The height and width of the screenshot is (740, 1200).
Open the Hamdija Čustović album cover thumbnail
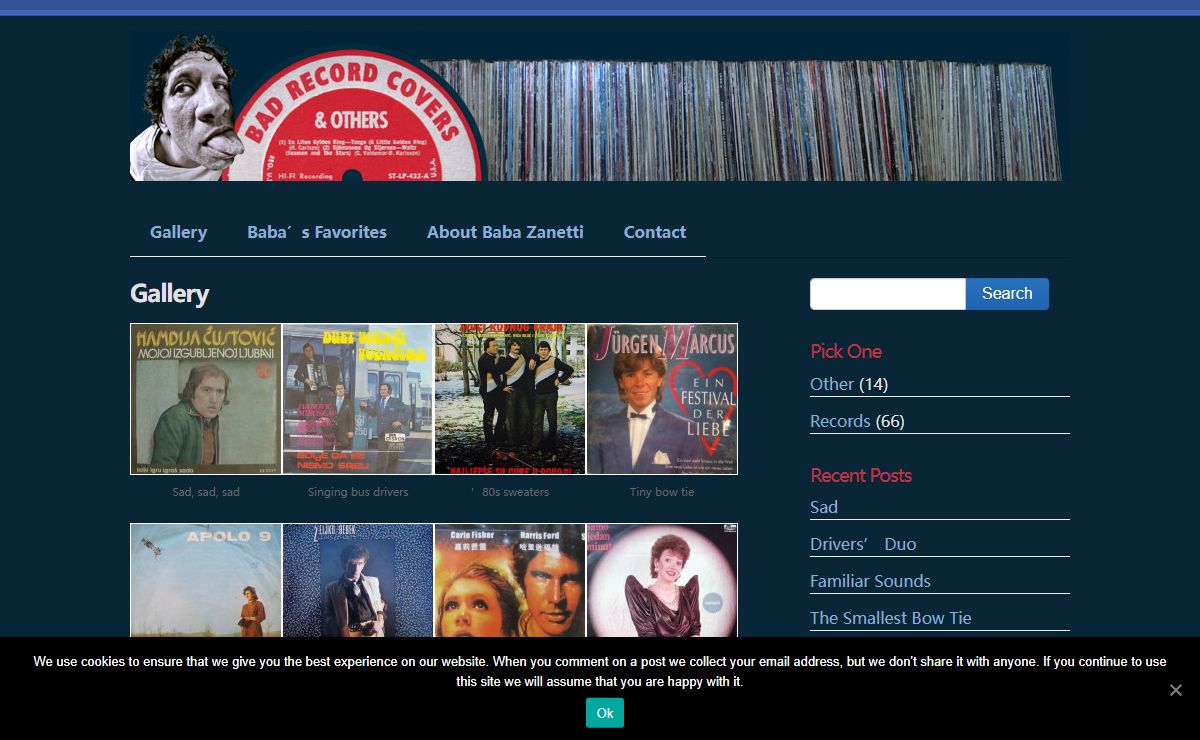pos(206,399)
